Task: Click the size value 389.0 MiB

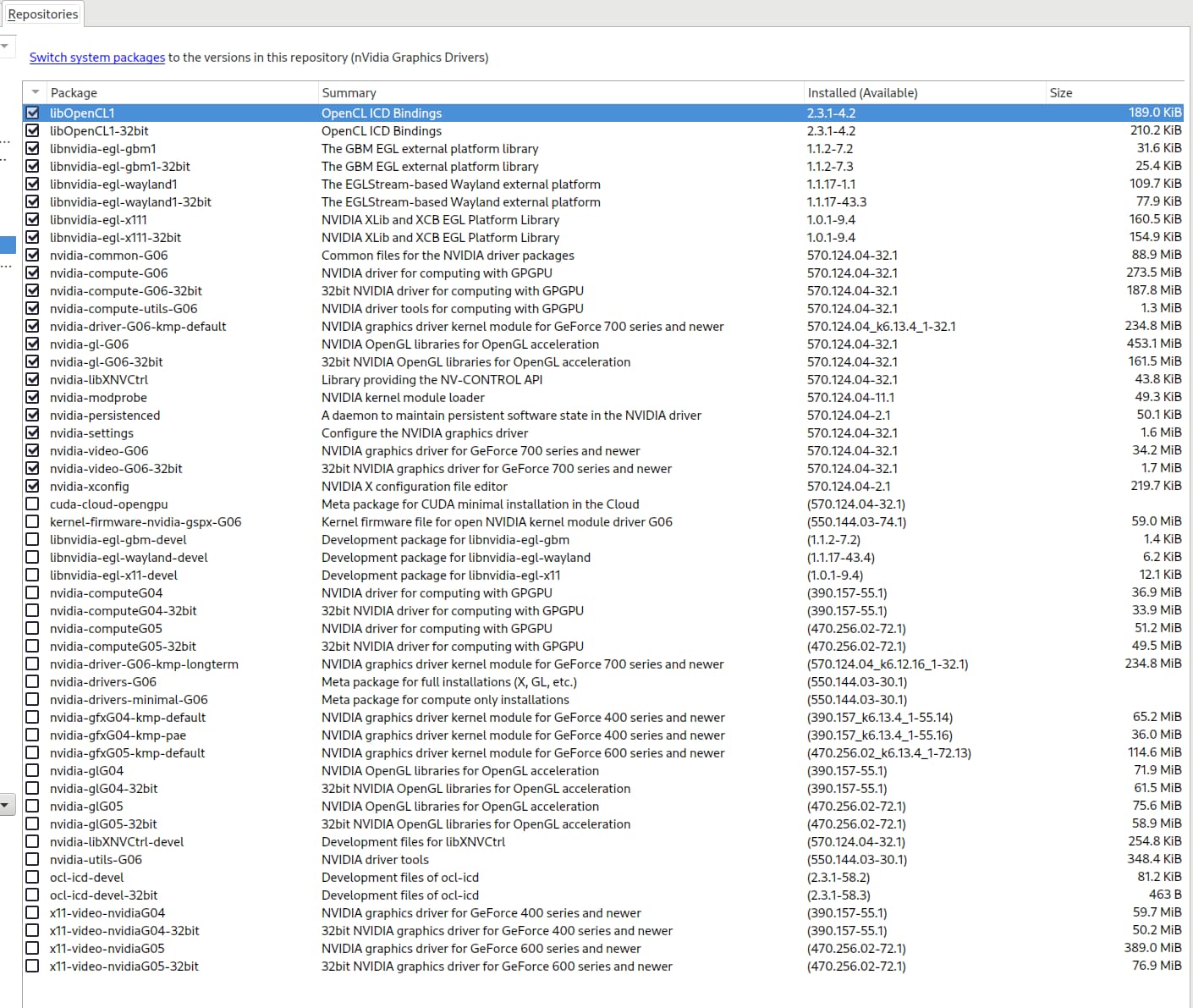Action: coord(1153,947)
